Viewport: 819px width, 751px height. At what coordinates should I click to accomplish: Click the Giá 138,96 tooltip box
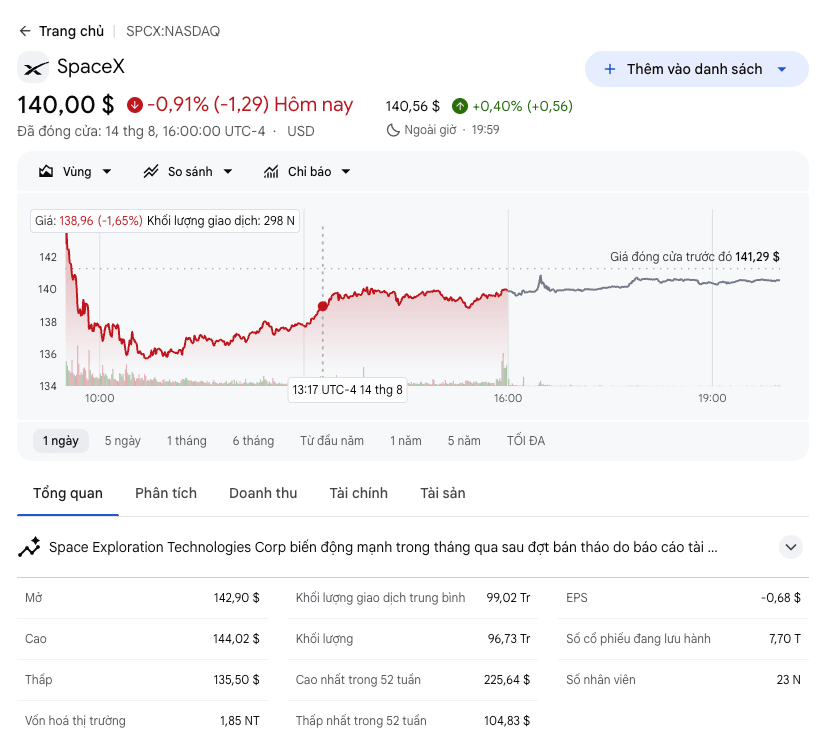(165, 221)
